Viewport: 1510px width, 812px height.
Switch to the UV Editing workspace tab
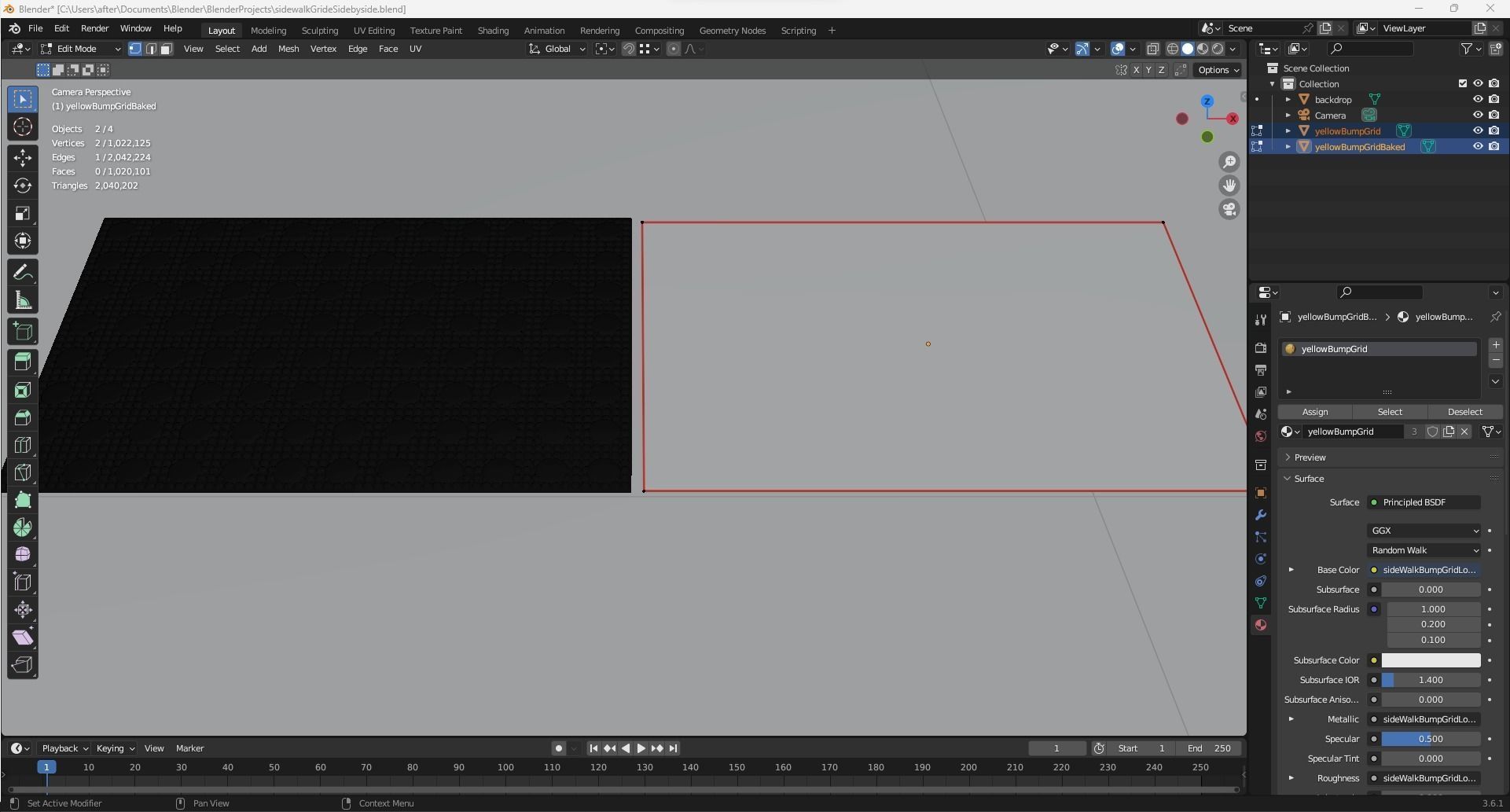click(x=374, y=31)
